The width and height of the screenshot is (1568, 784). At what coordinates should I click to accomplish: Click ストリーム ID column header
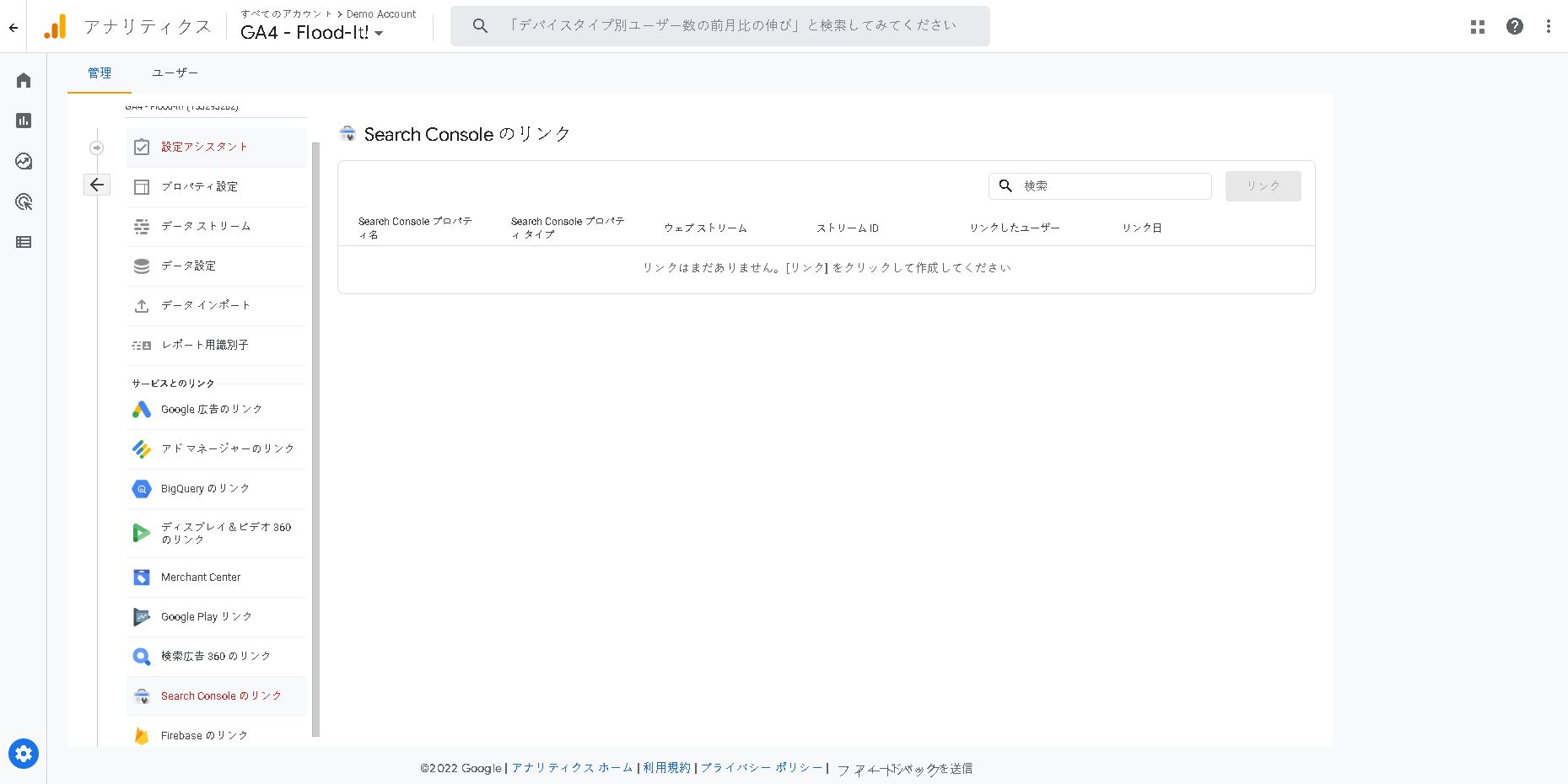click(848, 228)
